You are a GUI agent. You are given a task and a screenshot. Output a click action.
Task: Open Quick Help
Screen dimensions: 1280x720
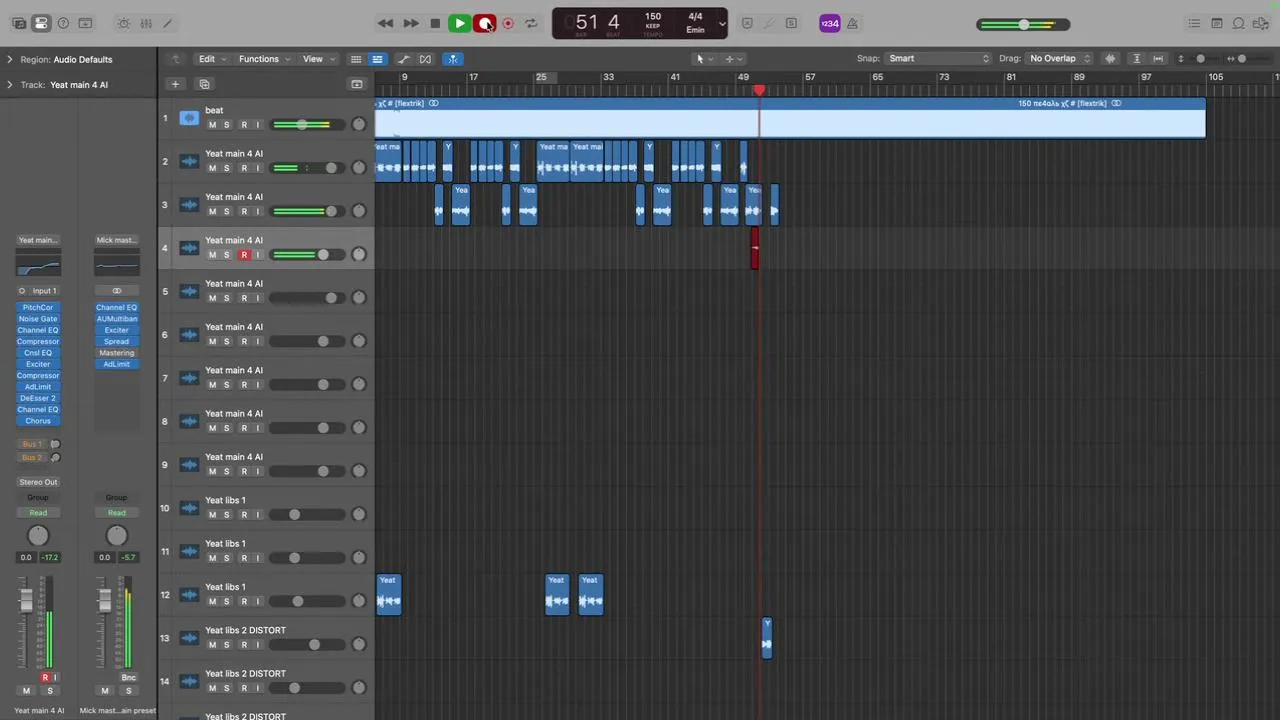tap(63, 23)
